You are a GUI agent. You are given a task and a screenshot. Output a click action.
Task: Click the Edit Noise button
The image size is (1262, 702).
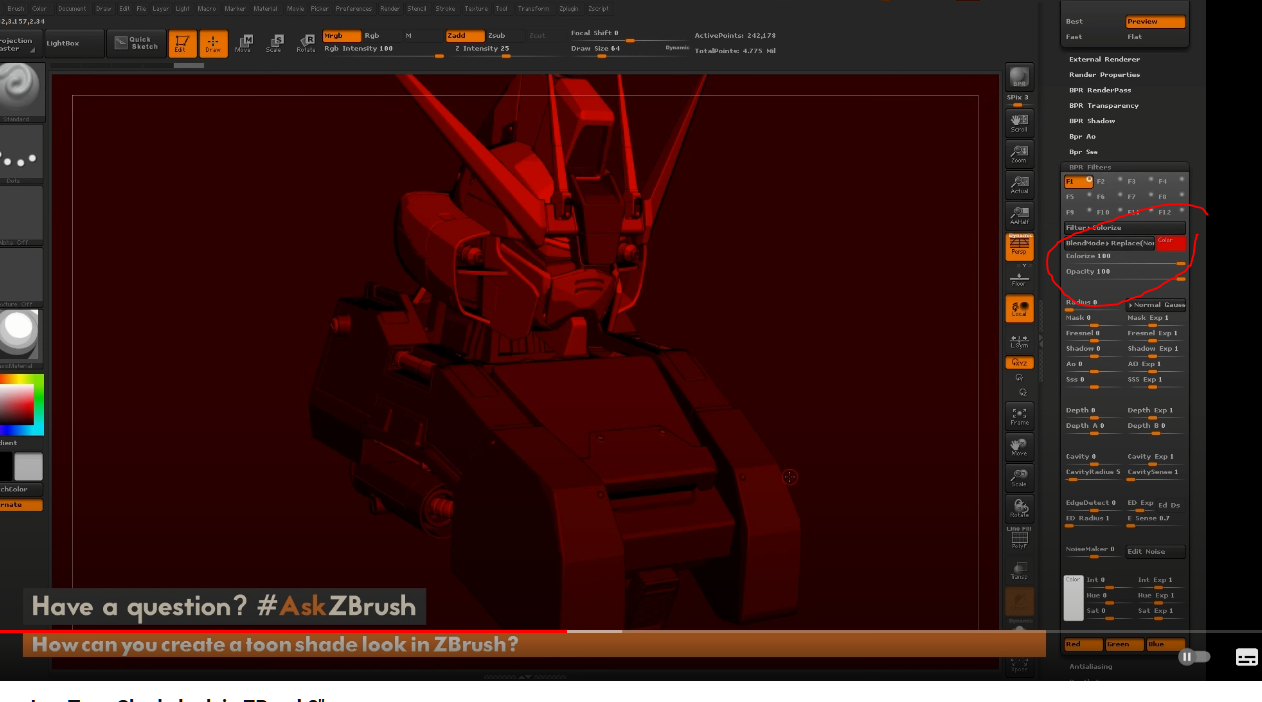tap(1156, 552)
